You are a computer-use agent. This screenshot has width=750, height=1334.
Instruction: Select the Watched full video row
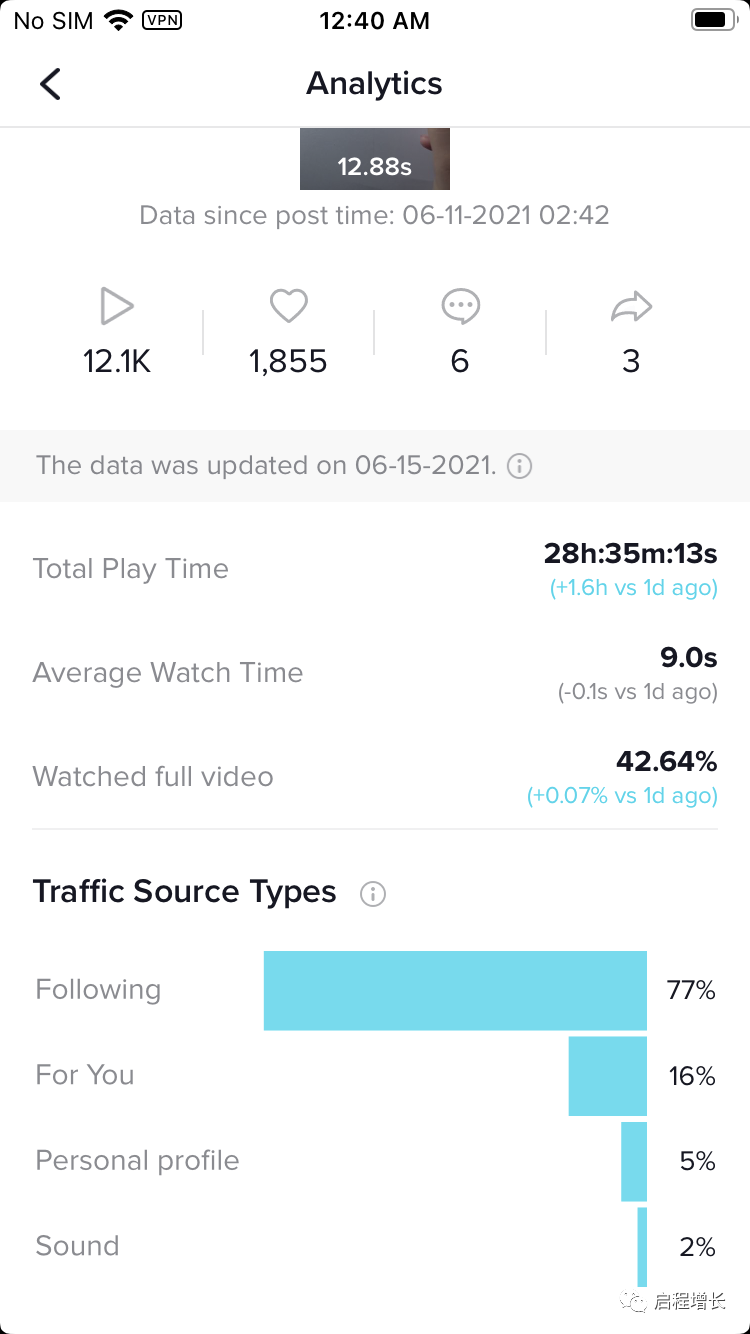375,777
